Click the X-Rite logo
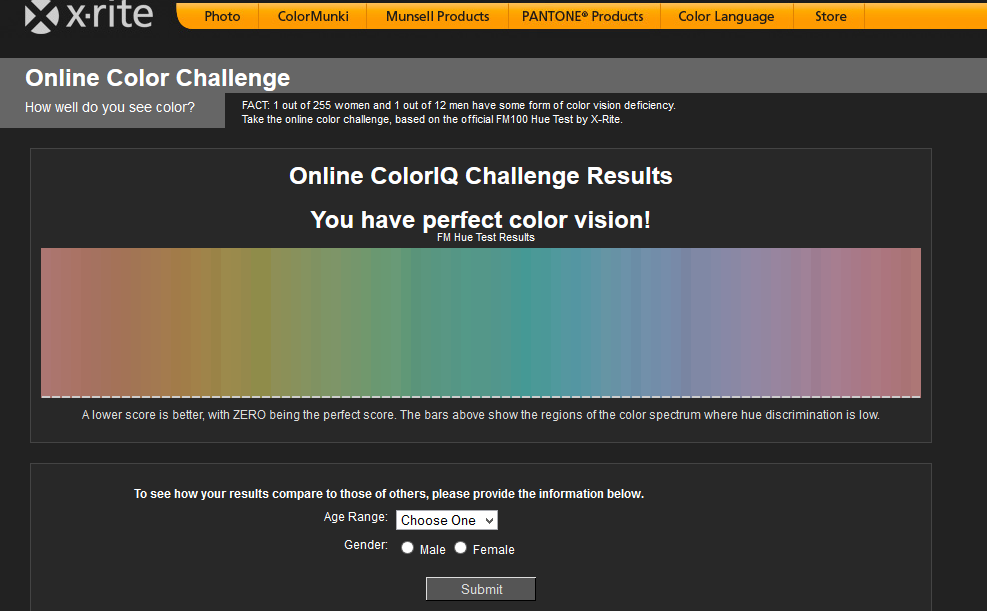Screen dimensions: 987x611 (89, 16)
